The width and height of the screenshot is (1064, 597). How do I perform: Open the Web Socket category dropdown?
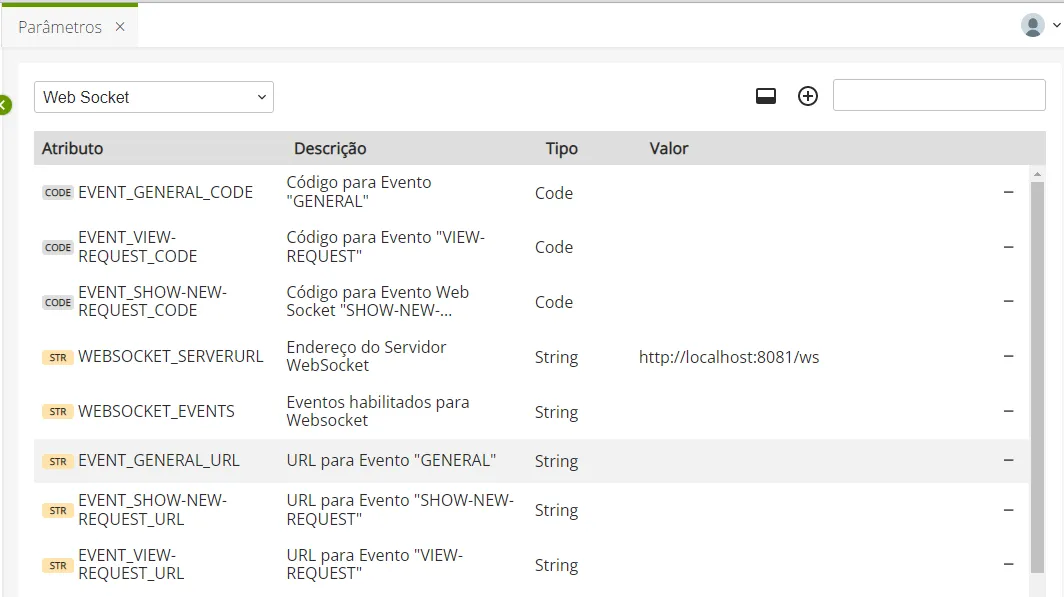coord(154,97)
